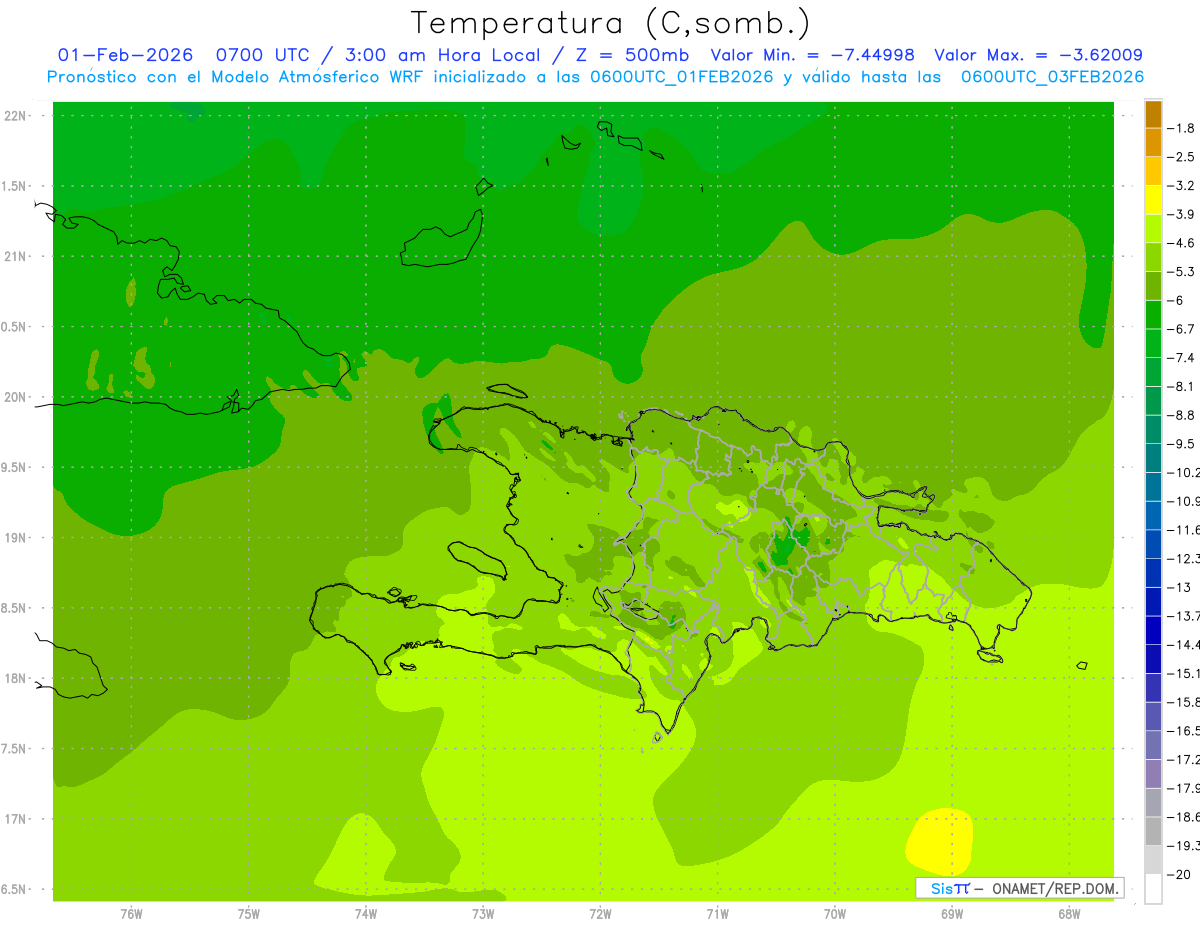Click the '-3.2' color scale label
This screenshot has height=927, width=1200.
pos(1182,186)
